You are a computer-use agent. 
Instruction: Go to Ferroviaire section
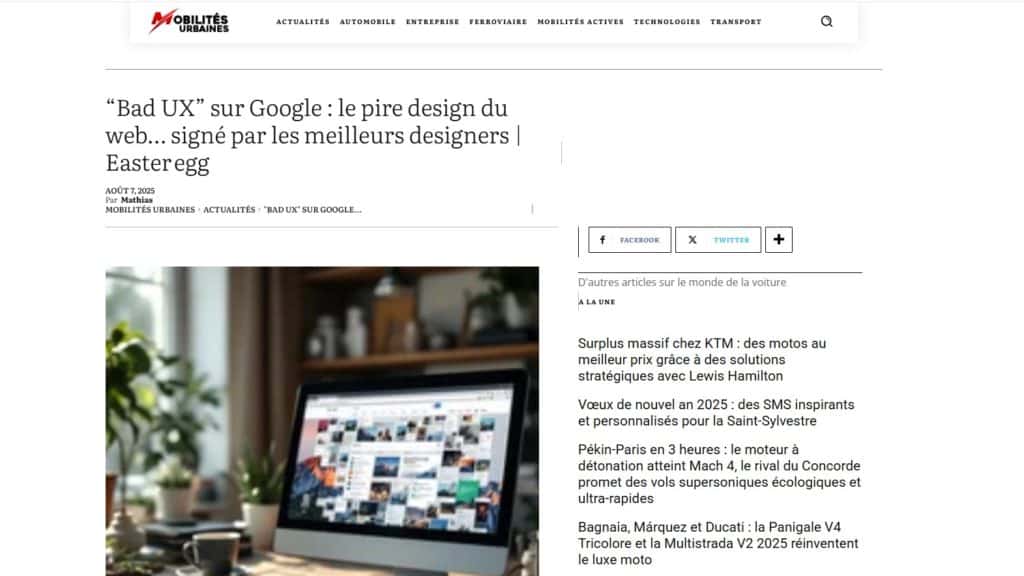pos(498,22)
